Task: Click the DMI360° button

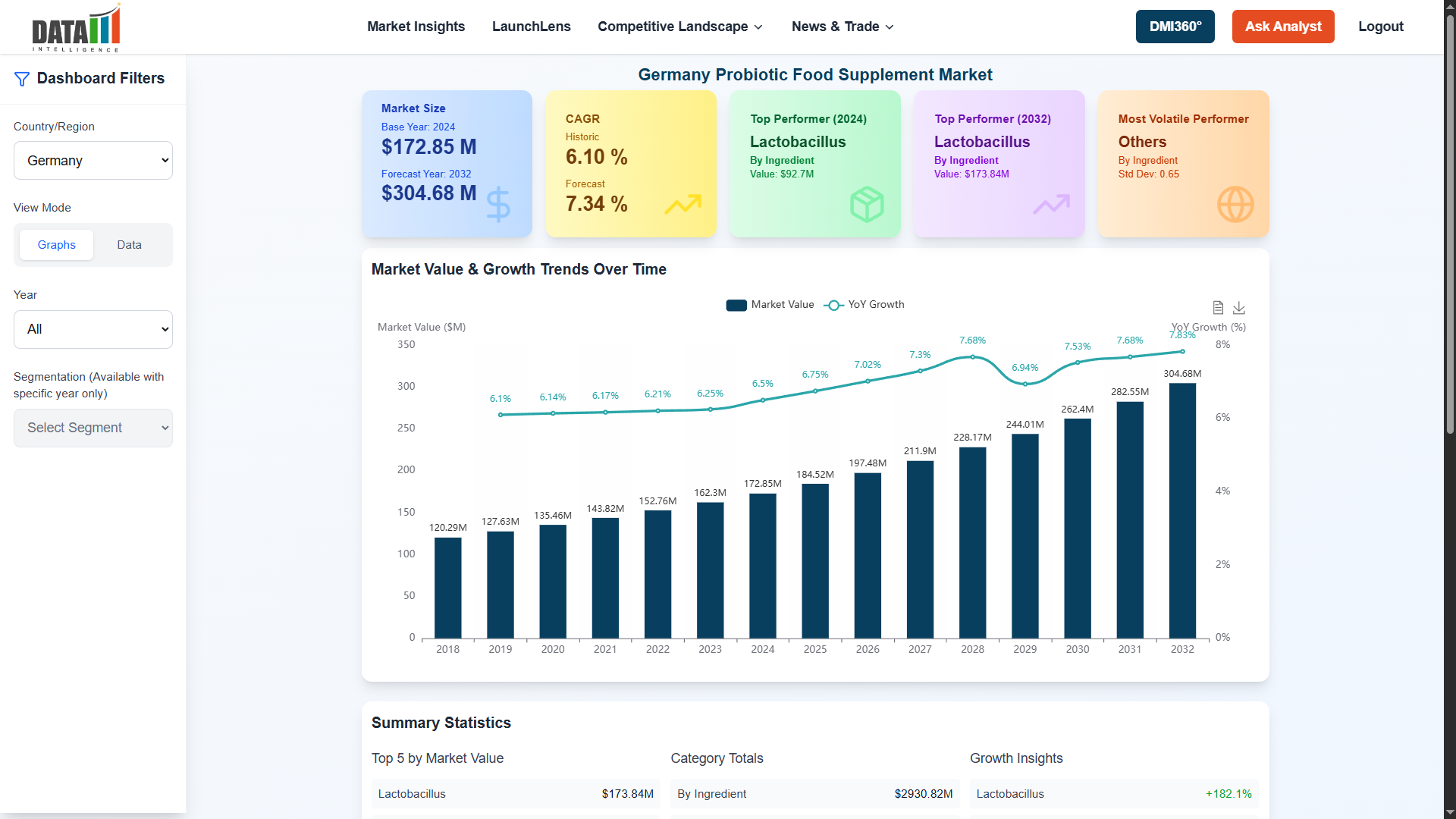Action: 1175,27
